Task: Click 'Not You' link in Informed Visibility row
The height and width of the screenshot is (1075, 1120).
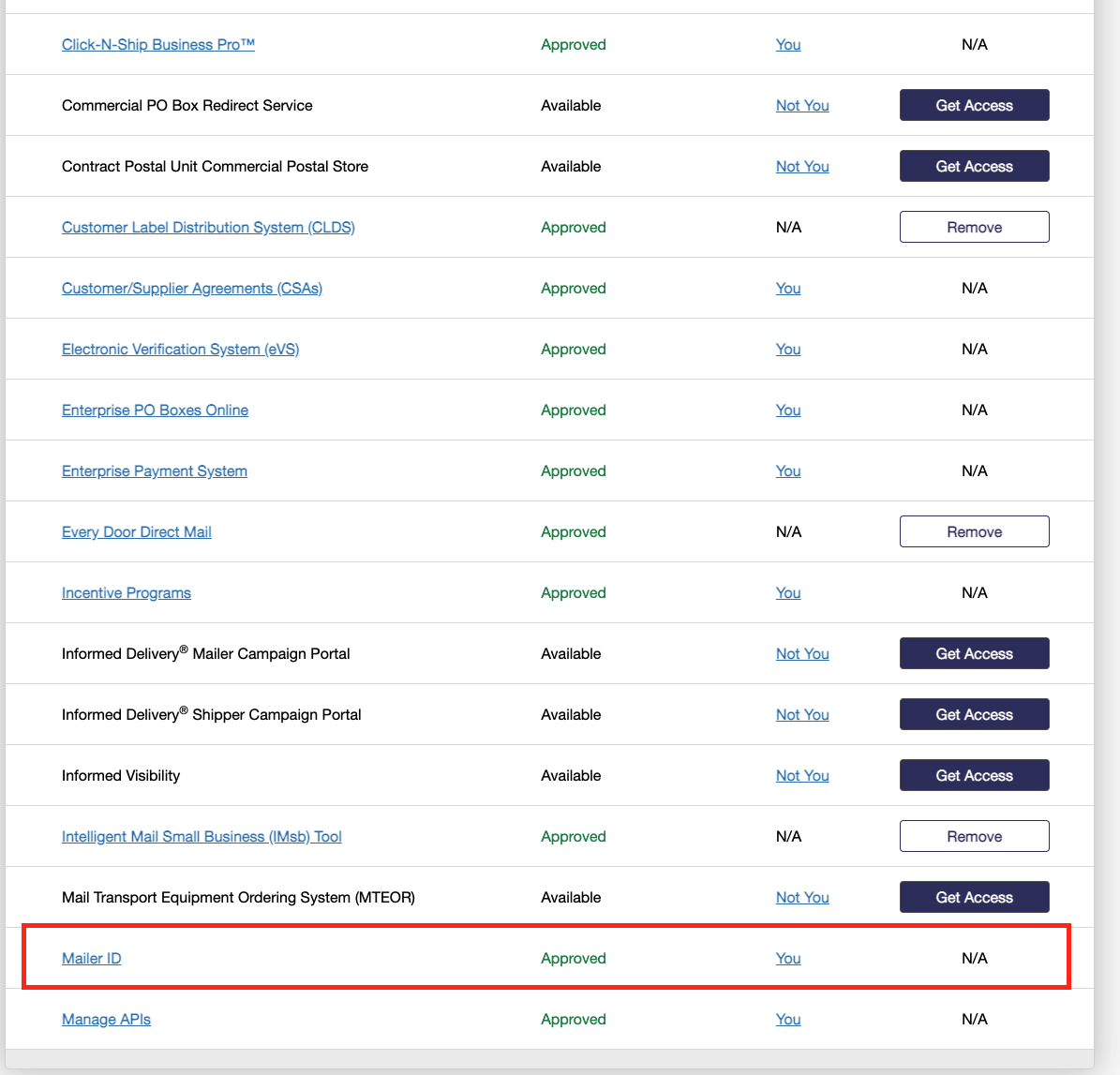Action: (802, 775)
